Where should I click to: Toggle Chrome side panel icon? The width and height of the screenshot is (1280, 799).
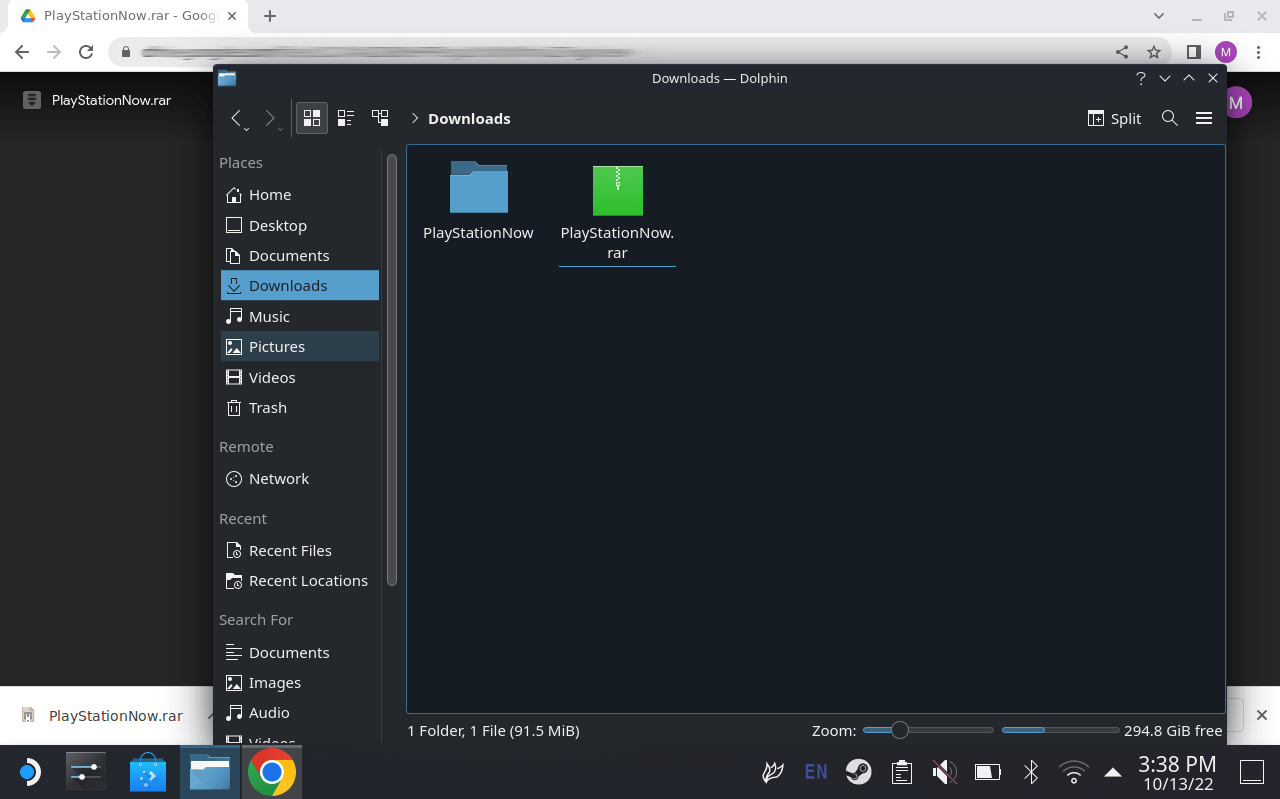point(1193,52)
